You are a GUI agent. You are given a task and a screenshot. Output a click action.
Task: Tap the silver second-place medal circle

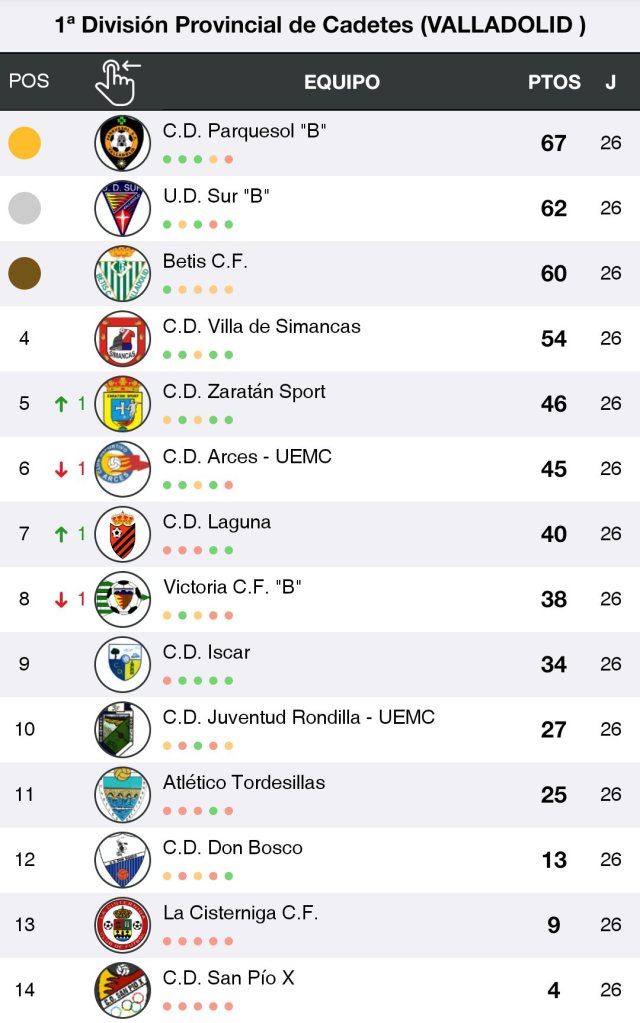pos(25,208)
